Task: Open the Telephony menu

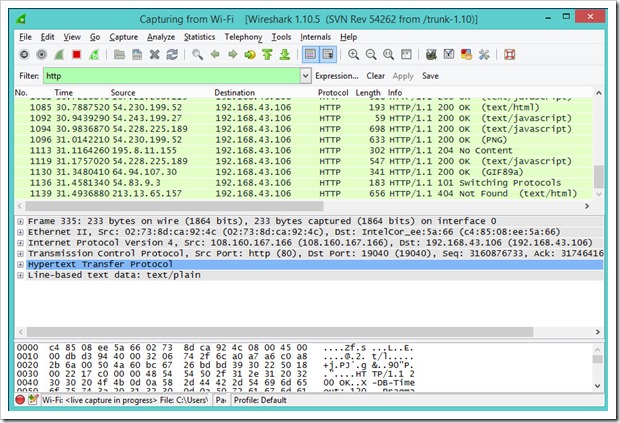Action: click(244, 37)
